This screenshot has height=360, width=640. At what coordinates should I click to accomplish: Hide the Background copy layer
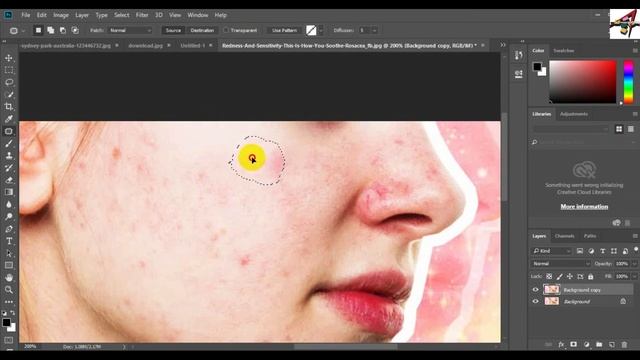[x=536, y=290]
